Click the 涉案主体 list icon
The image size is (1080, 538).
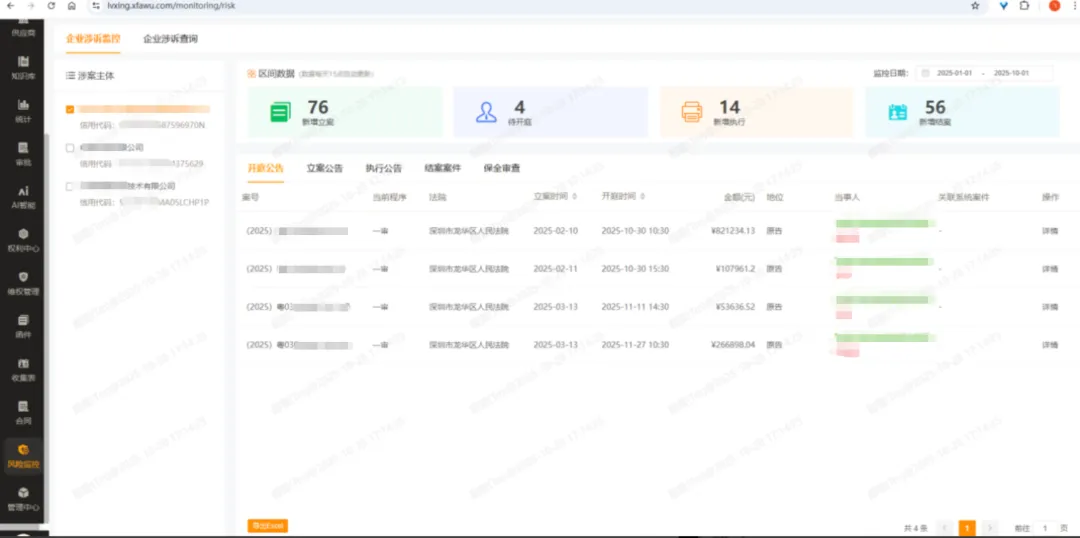point(70,76)
